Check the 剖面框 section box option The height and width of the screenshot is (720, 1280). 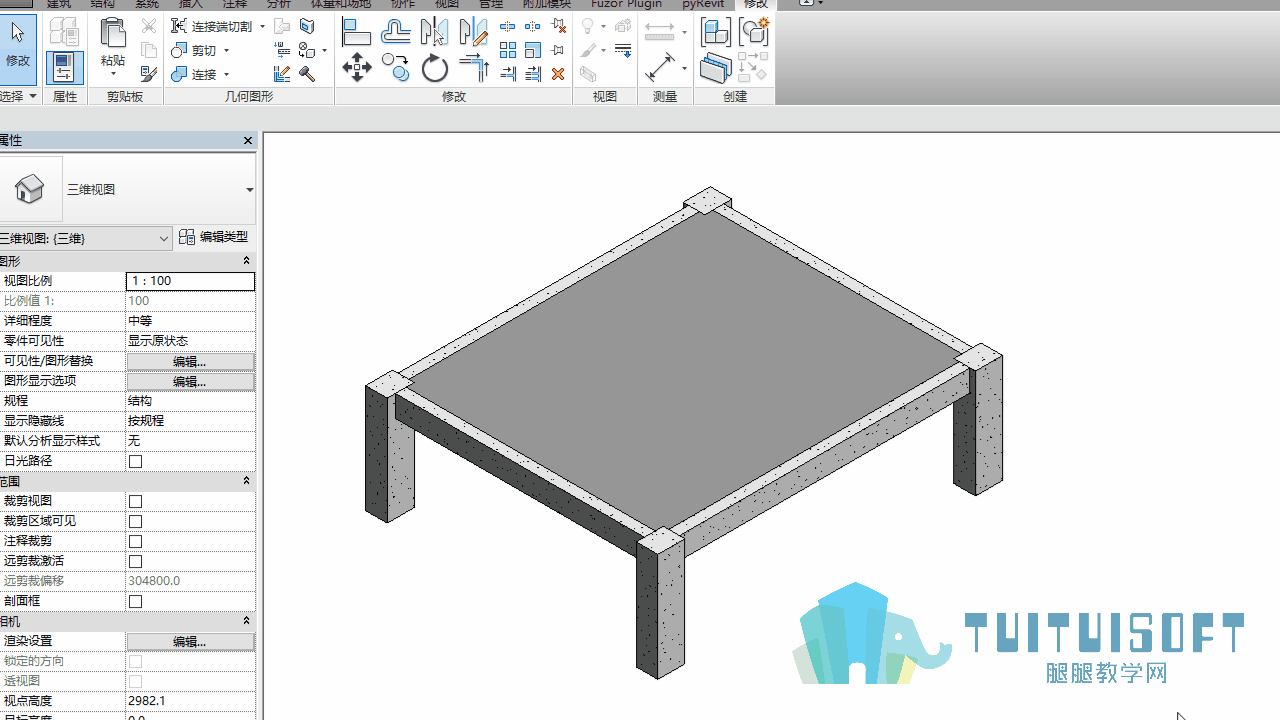(136, 601)
